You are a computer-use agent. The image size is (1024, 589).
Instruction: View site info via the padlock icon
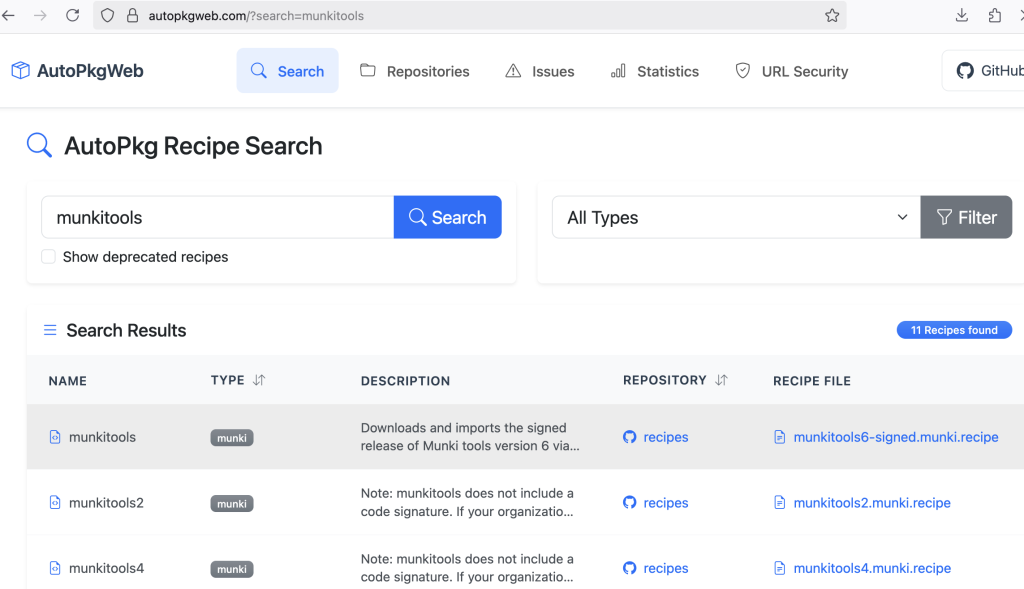(x=133, y=15)
